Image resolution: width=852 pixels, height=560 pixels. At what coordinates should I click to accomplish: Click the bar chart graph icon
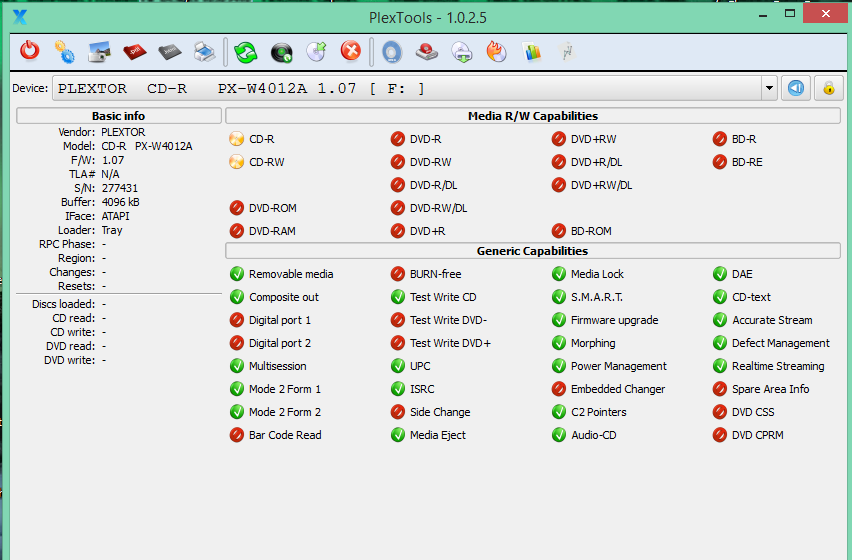(532, 52)
